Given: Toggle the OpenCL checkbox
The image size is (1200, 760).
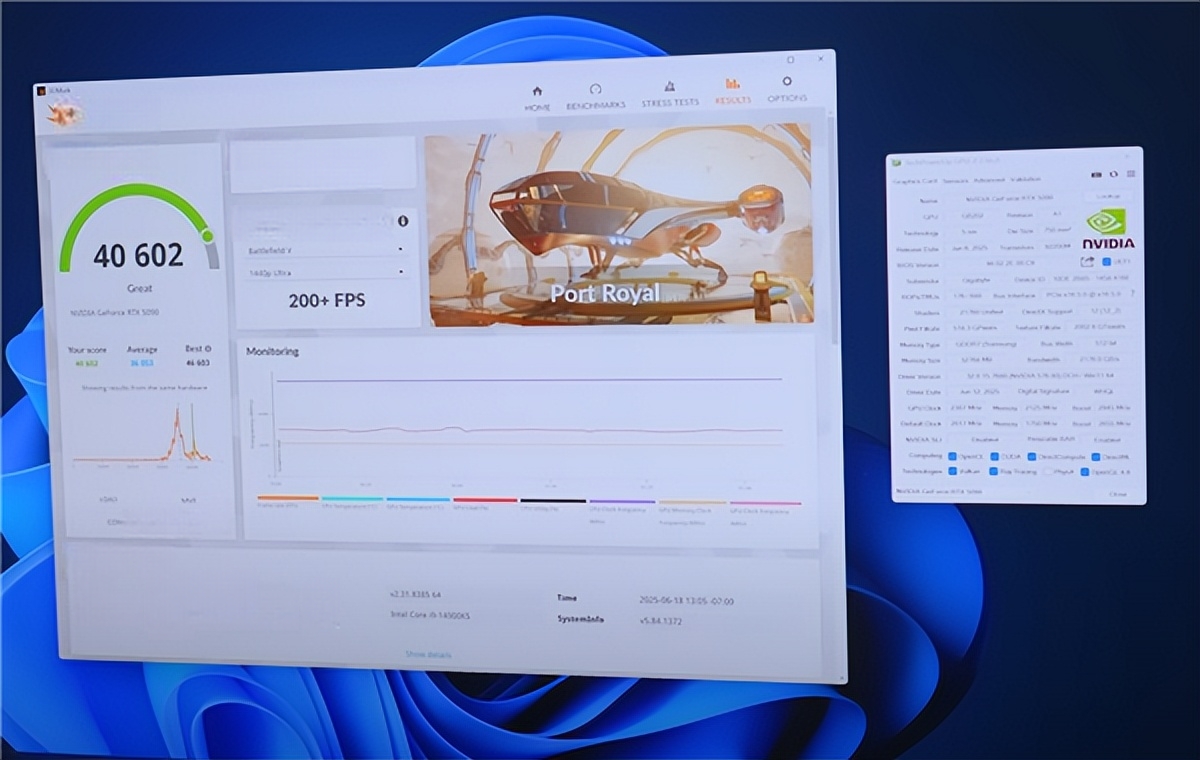Looking at the screenshot, I should (952, 456).
